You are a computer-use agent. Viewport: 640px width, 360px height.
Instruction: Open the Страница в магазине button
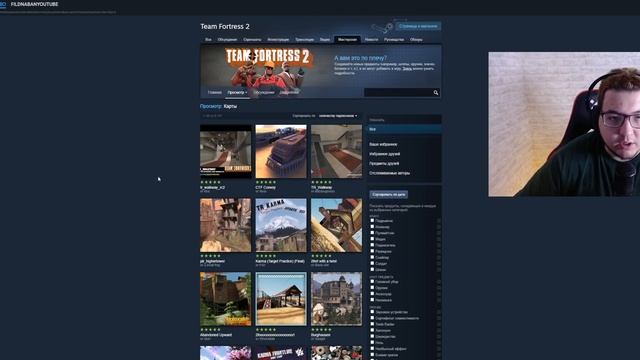(x=418, y=26)
